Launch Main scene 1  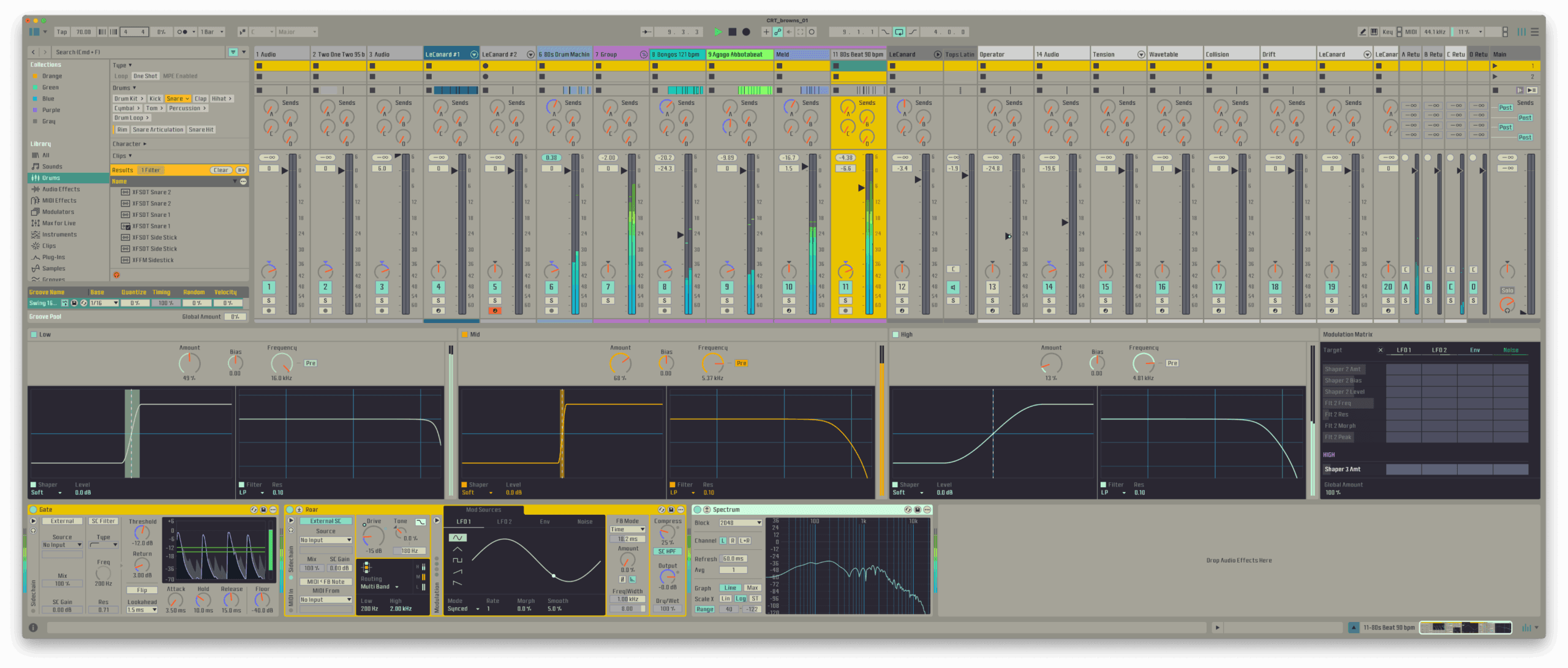[x=1495, y=66]
